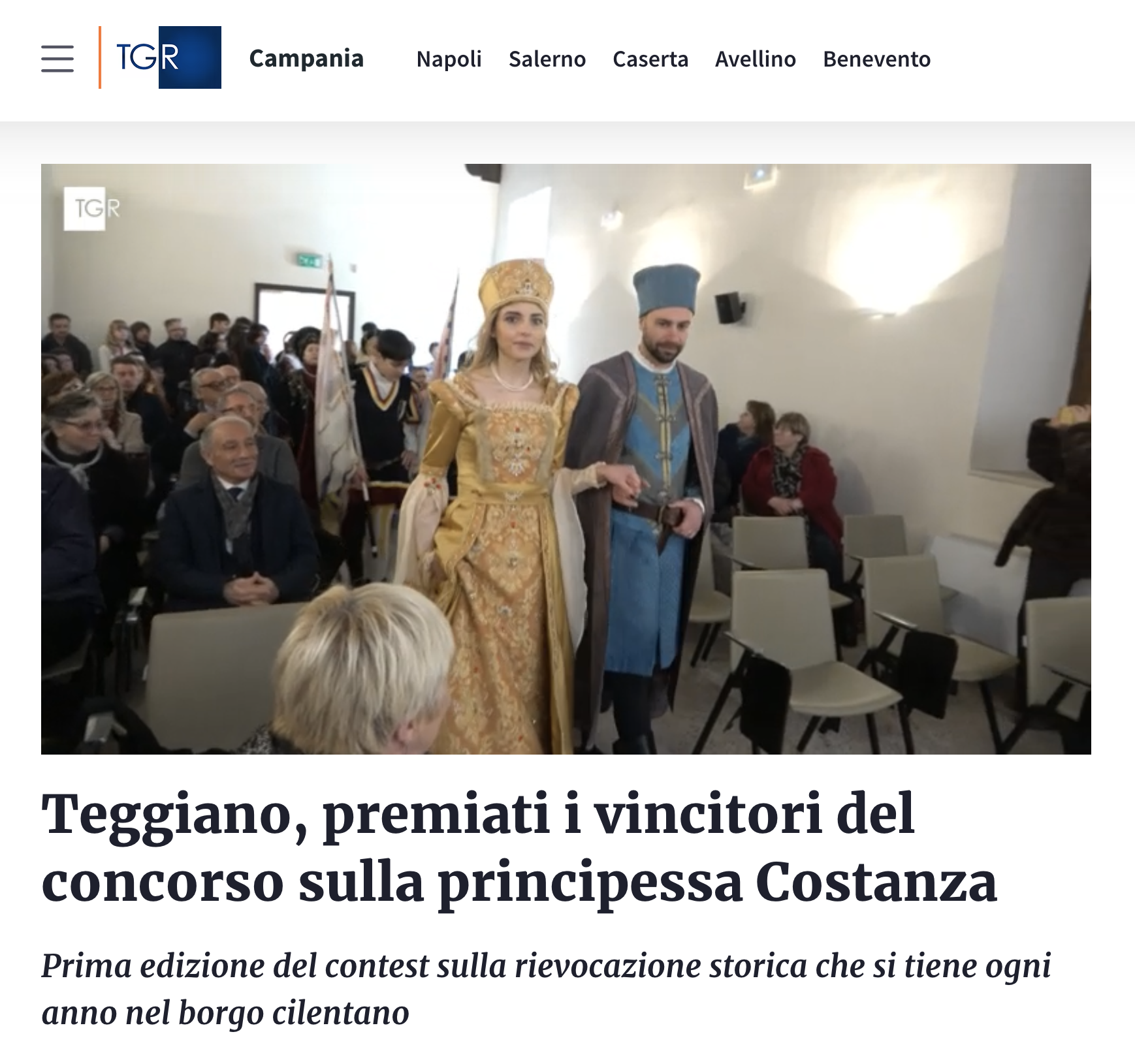Go to the Campania regional section
This screenshot has width=1135, height=1064.
click(x=306, y=58)
